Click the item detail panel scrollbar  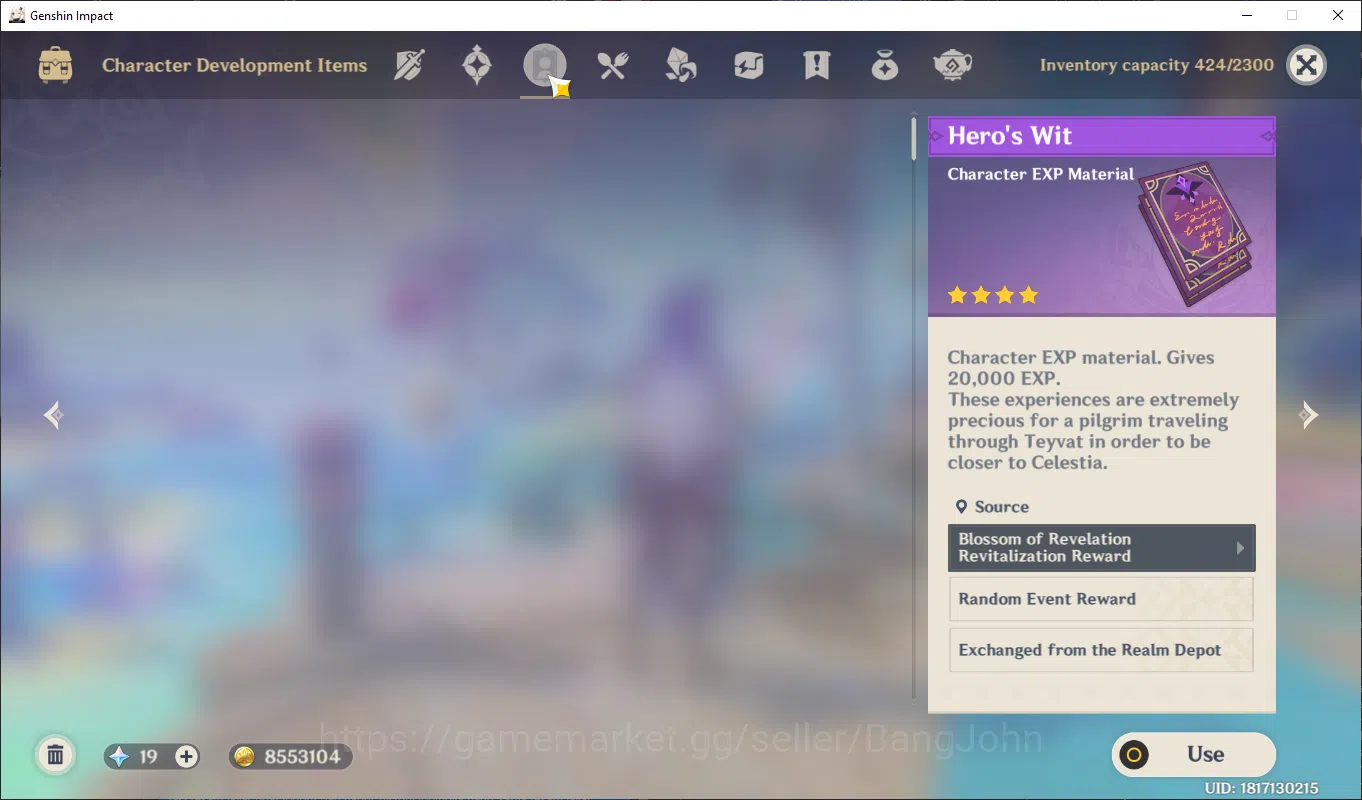(913, 138)
